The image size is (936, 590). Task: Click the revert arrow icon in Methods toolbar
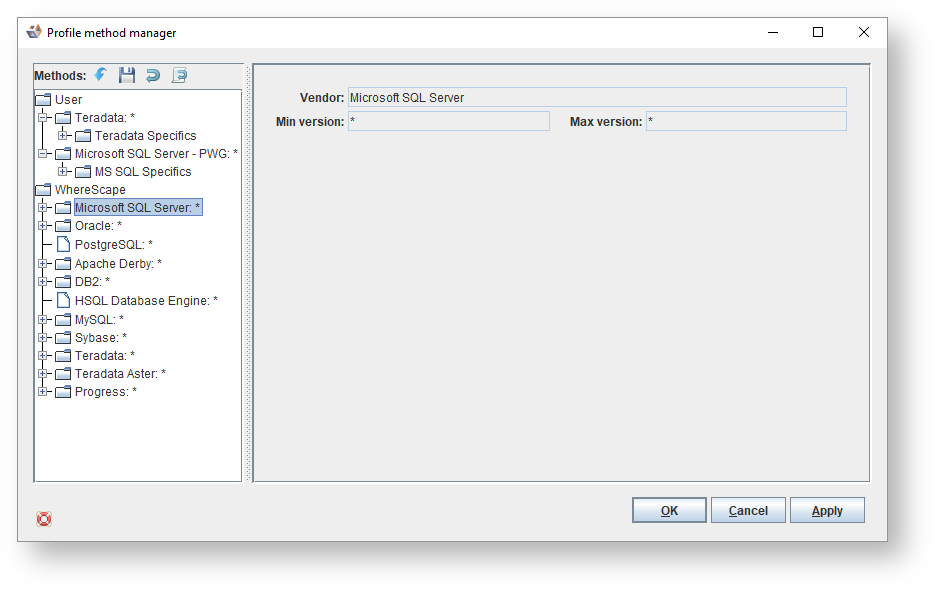(153, 75)
